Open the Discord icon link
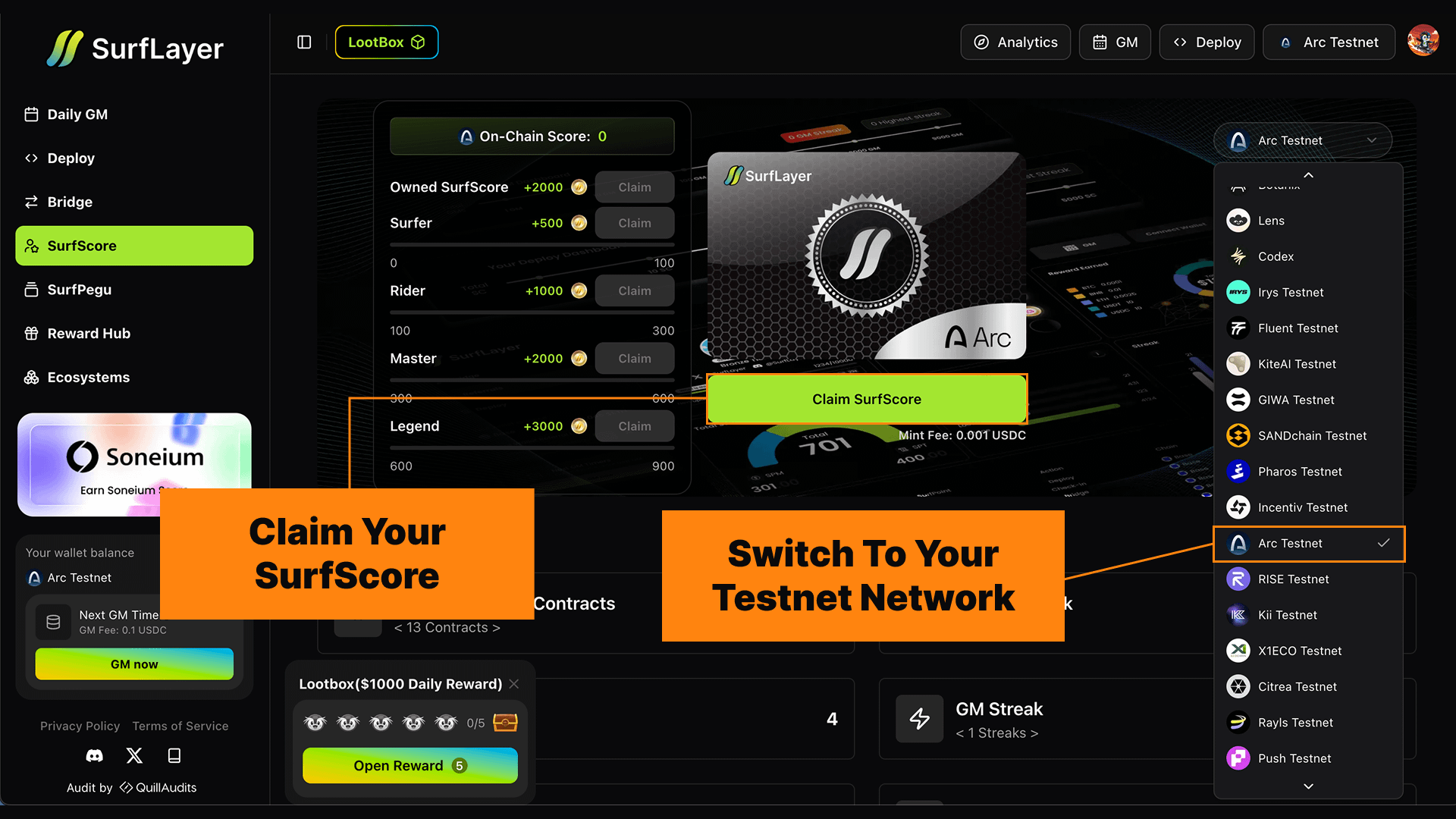 point(95,755)
